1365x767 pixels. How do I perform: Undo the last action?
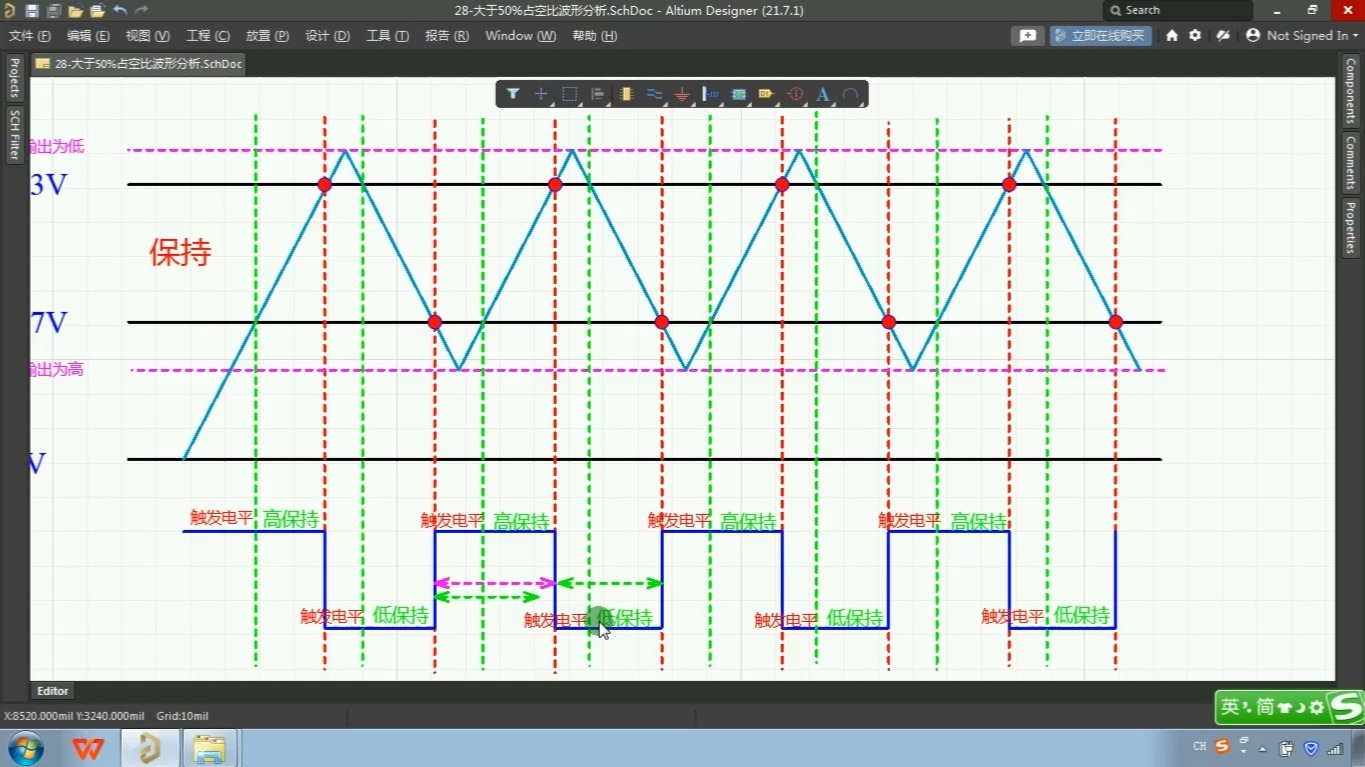(120, 11)
